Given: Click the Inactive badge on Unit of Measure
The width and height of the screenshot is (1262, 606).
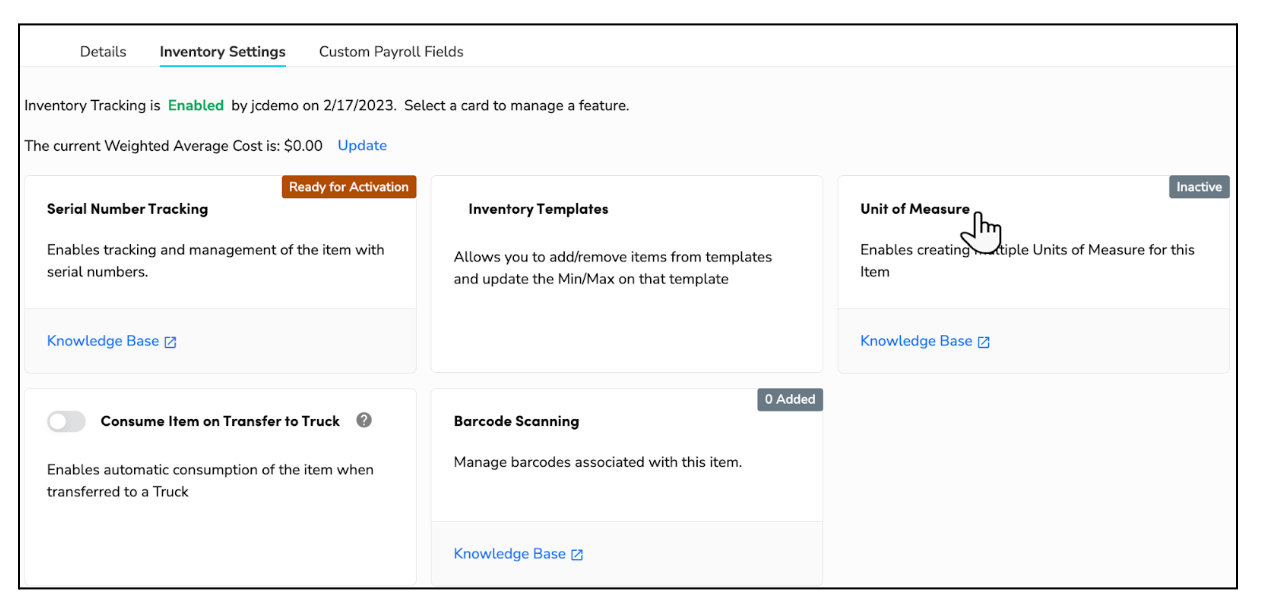Looking at the screenshot, I should [x=1199, y=187].
